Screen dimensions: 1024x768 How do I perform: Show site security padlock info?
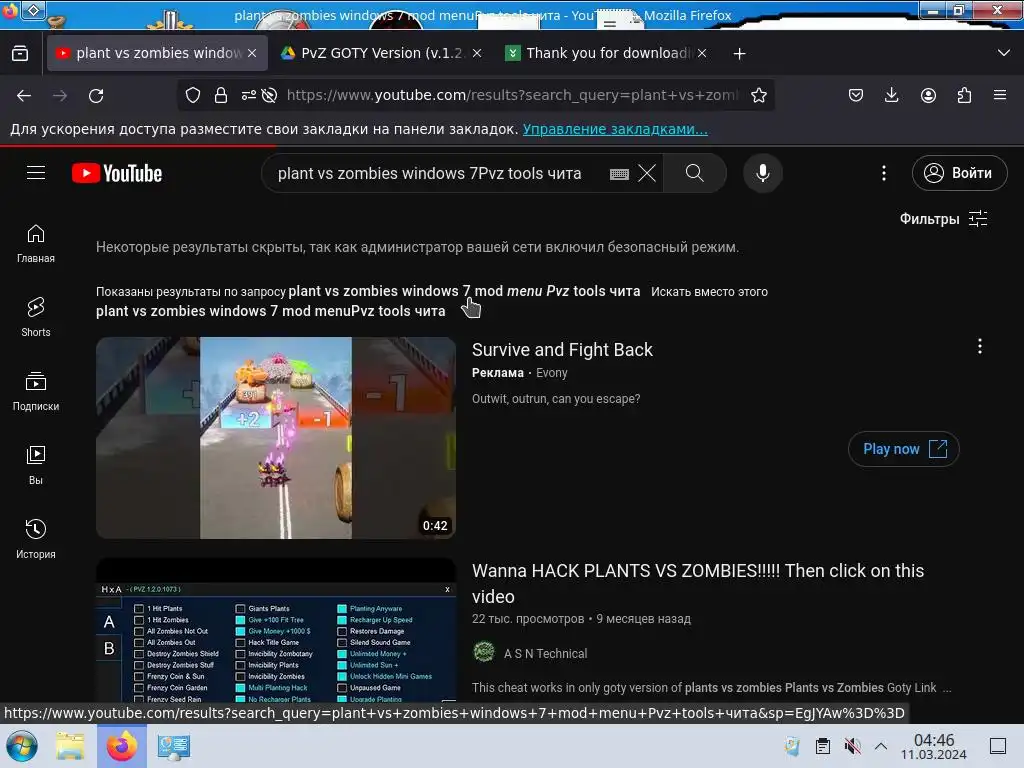221,95
